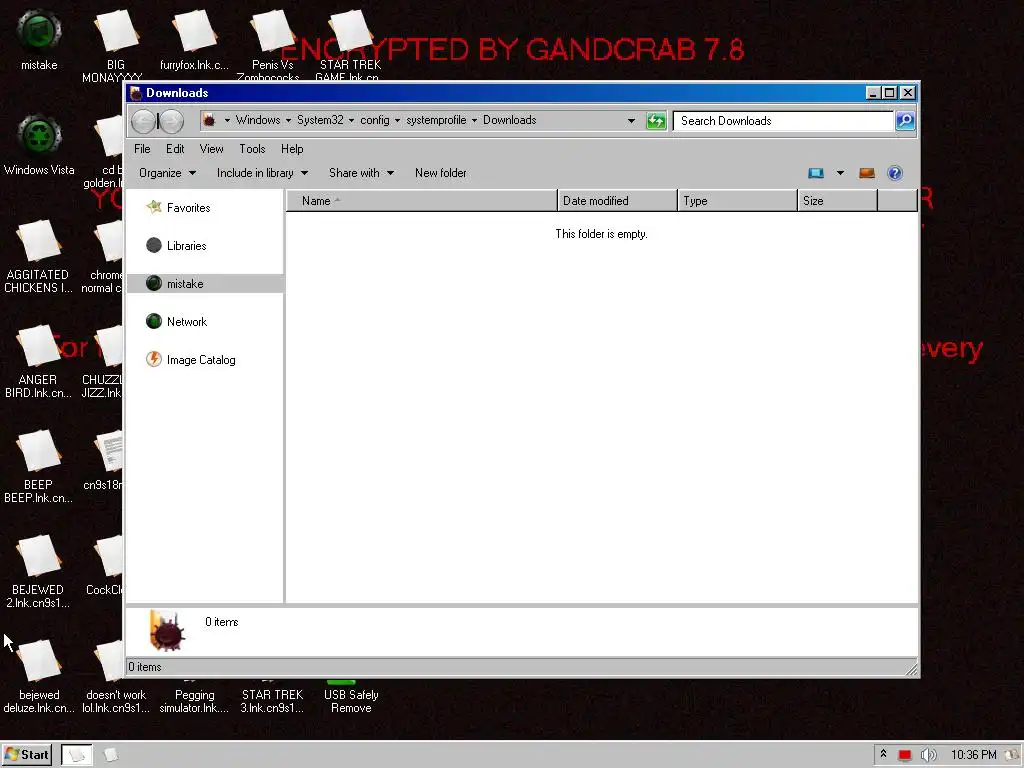Click the Back navigation arrow button
The width and height of the screenshot is (1024, 768).
pyautogui.click(x=144, y=121)
